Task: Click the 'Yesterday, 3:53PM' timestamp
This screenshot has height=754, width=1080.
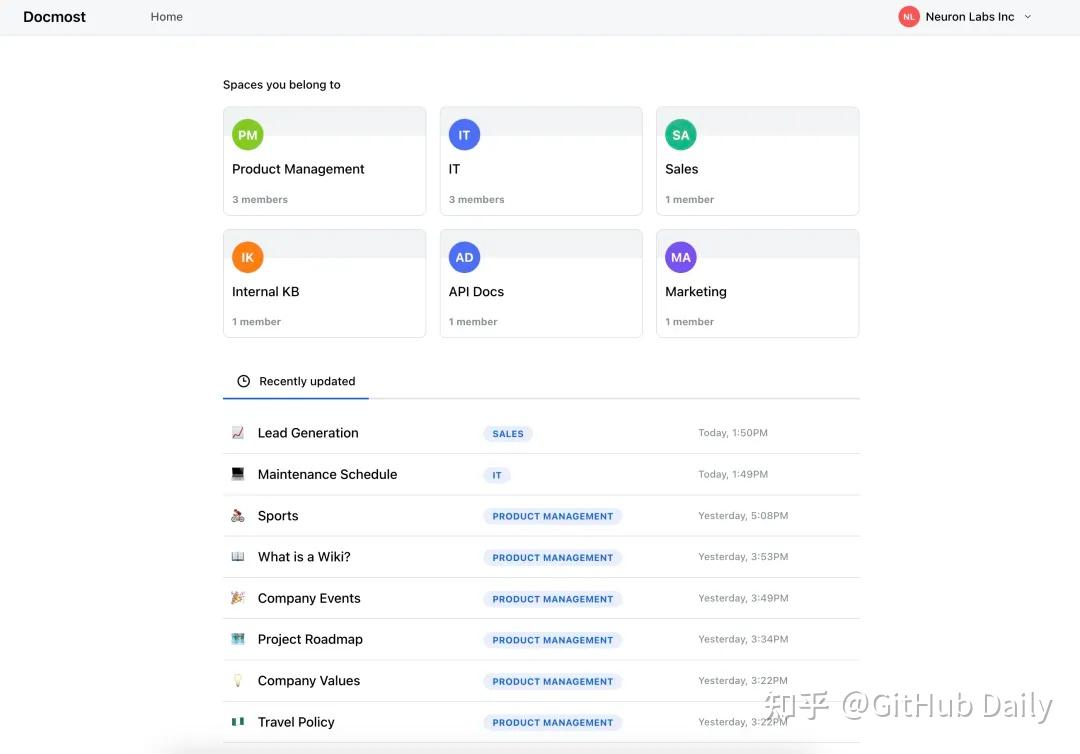Action: click(742, 556)
